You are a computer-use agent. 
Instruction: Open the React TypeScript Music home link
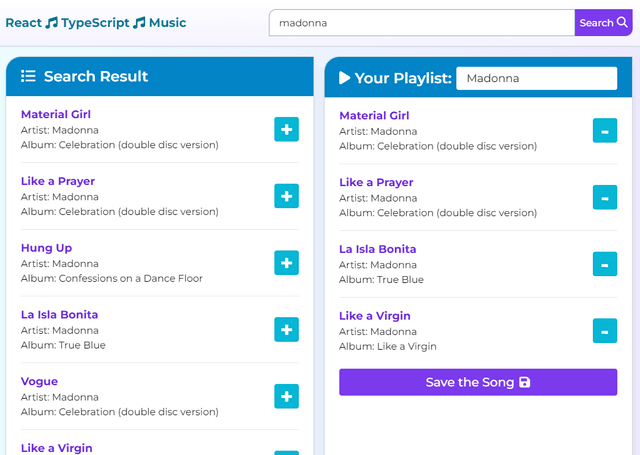(x=96, y=23)
